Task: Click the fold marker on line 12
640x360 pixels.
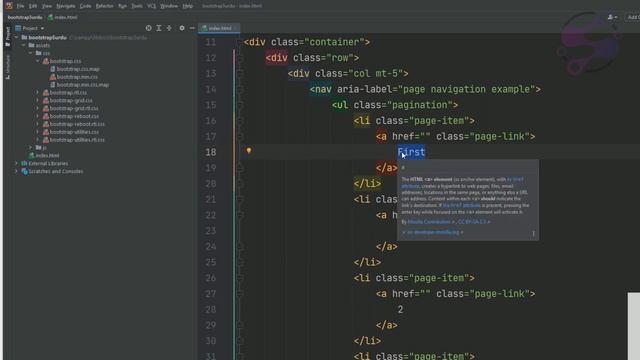Action: (240, 58)
